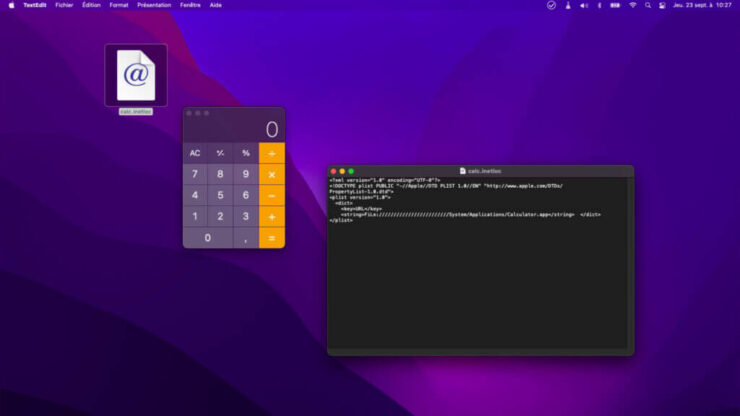
Task: Open the Format menu
Action: 119,5
